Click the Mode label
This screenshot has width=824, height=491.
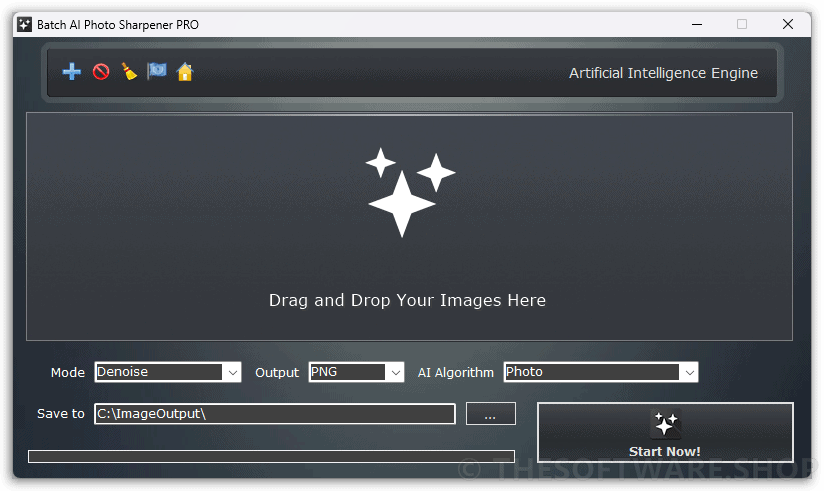point(68,373)
